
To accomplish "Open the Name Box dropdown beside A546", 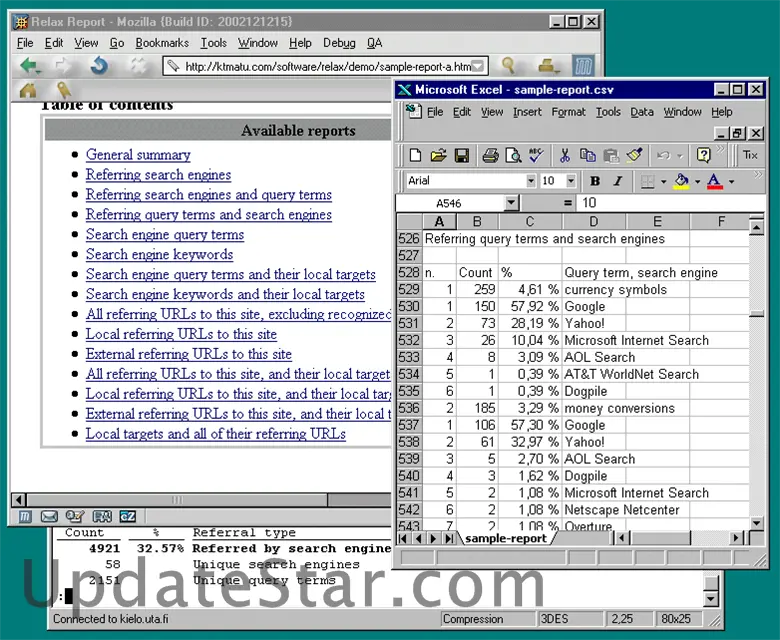I will [511, 203].
